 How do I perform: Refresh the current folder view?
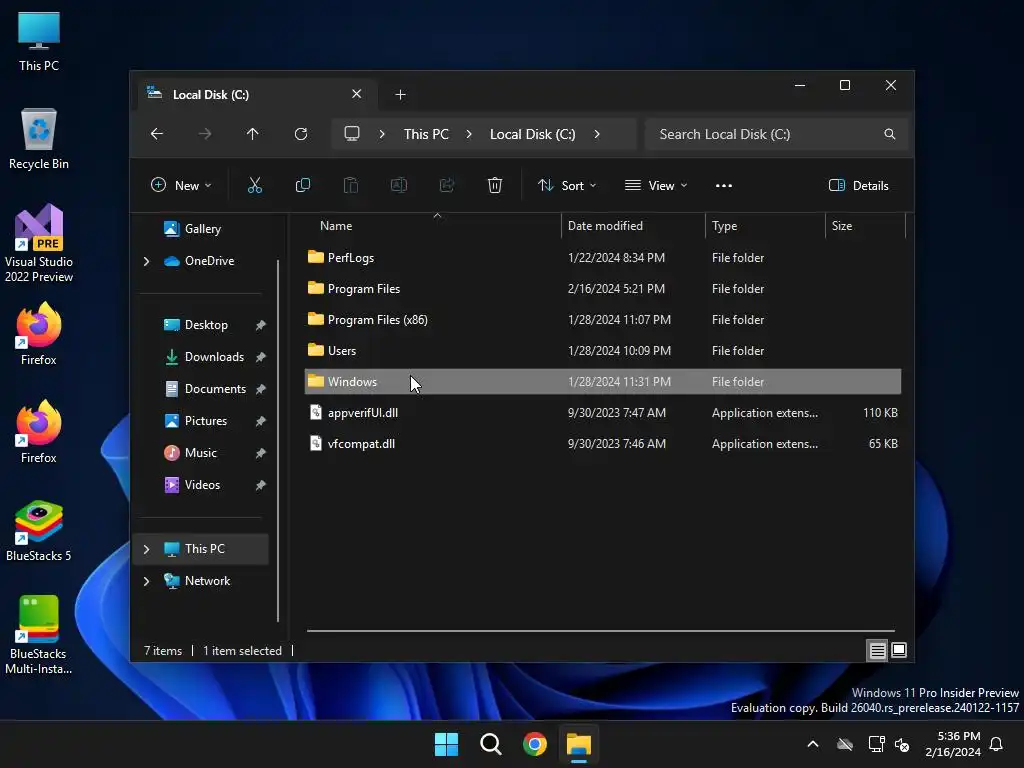(301, 134)
